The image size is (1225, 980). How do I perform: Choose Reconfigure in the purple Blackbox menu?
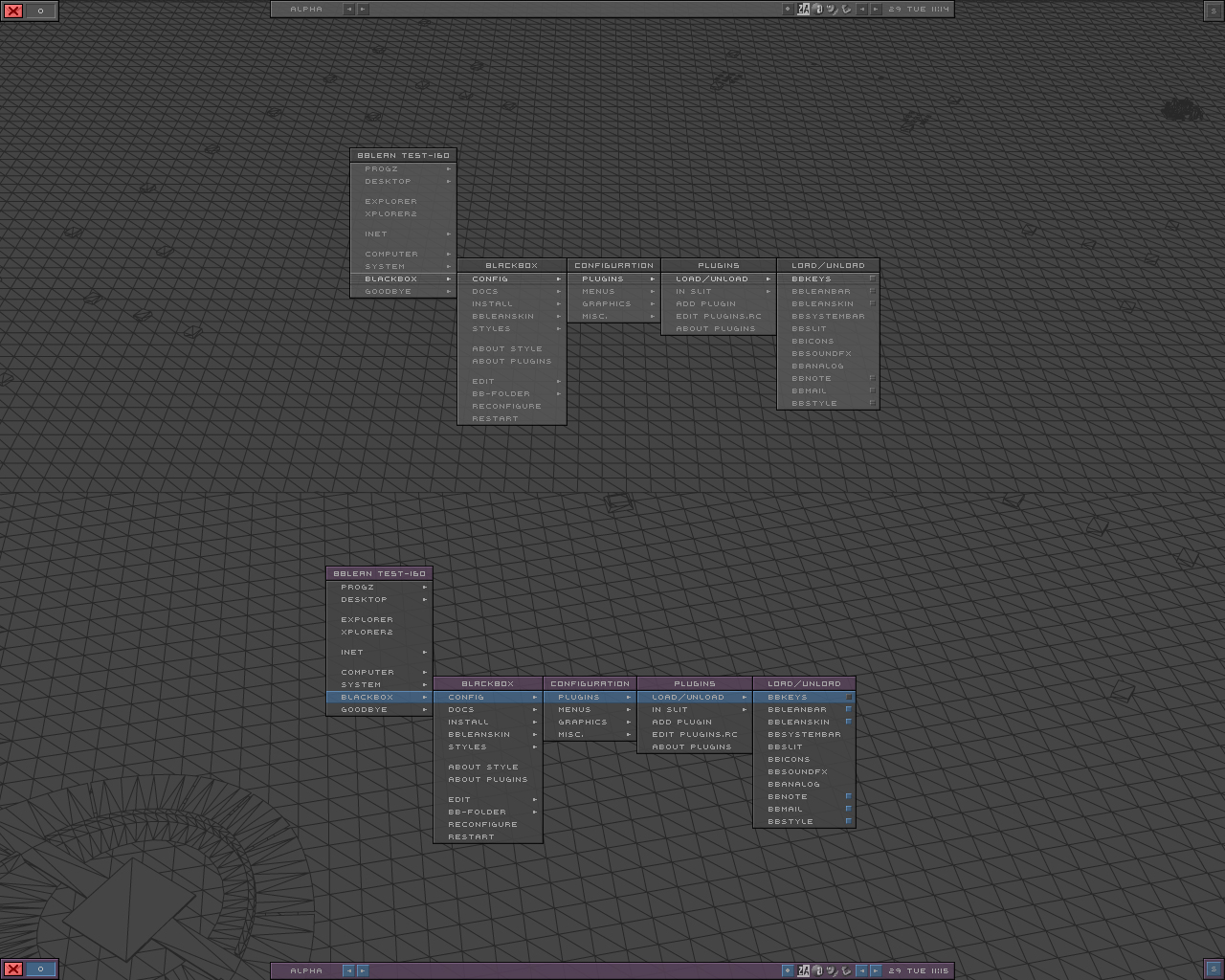tap(488, 824)
